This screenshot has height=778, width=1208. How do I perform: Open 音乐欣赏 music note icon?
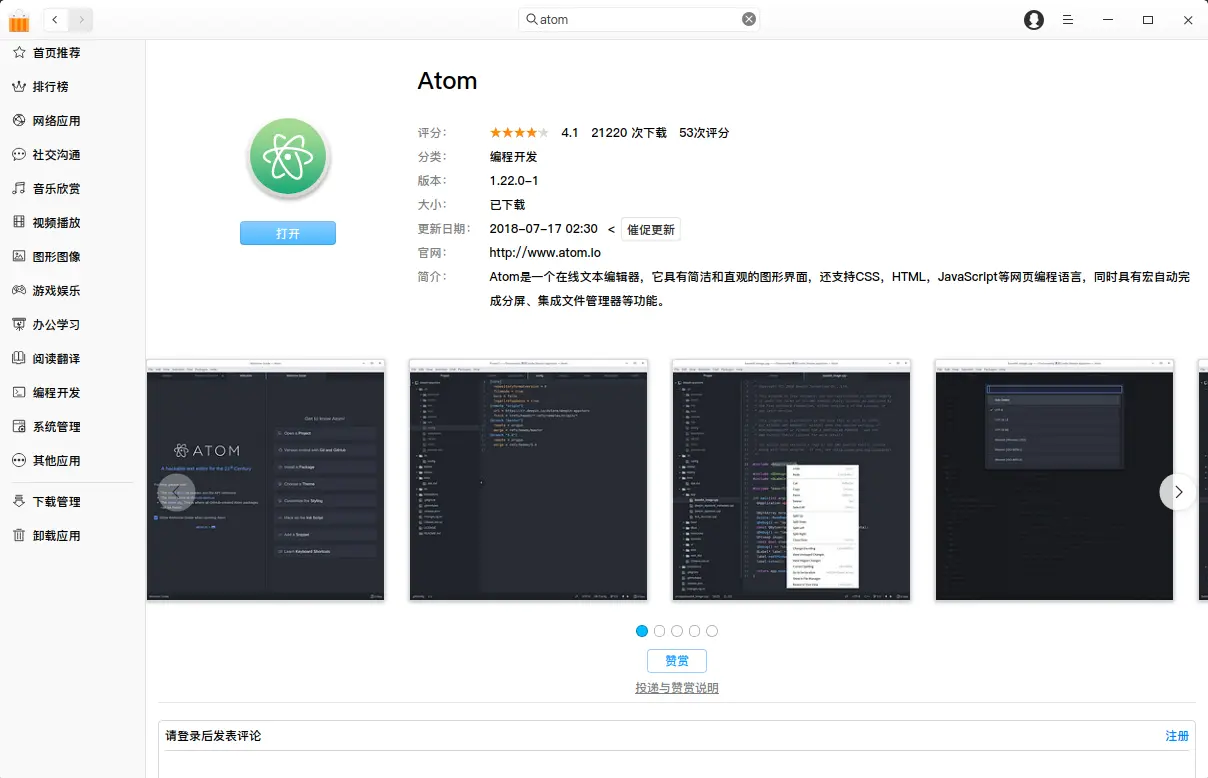(18, 188)
